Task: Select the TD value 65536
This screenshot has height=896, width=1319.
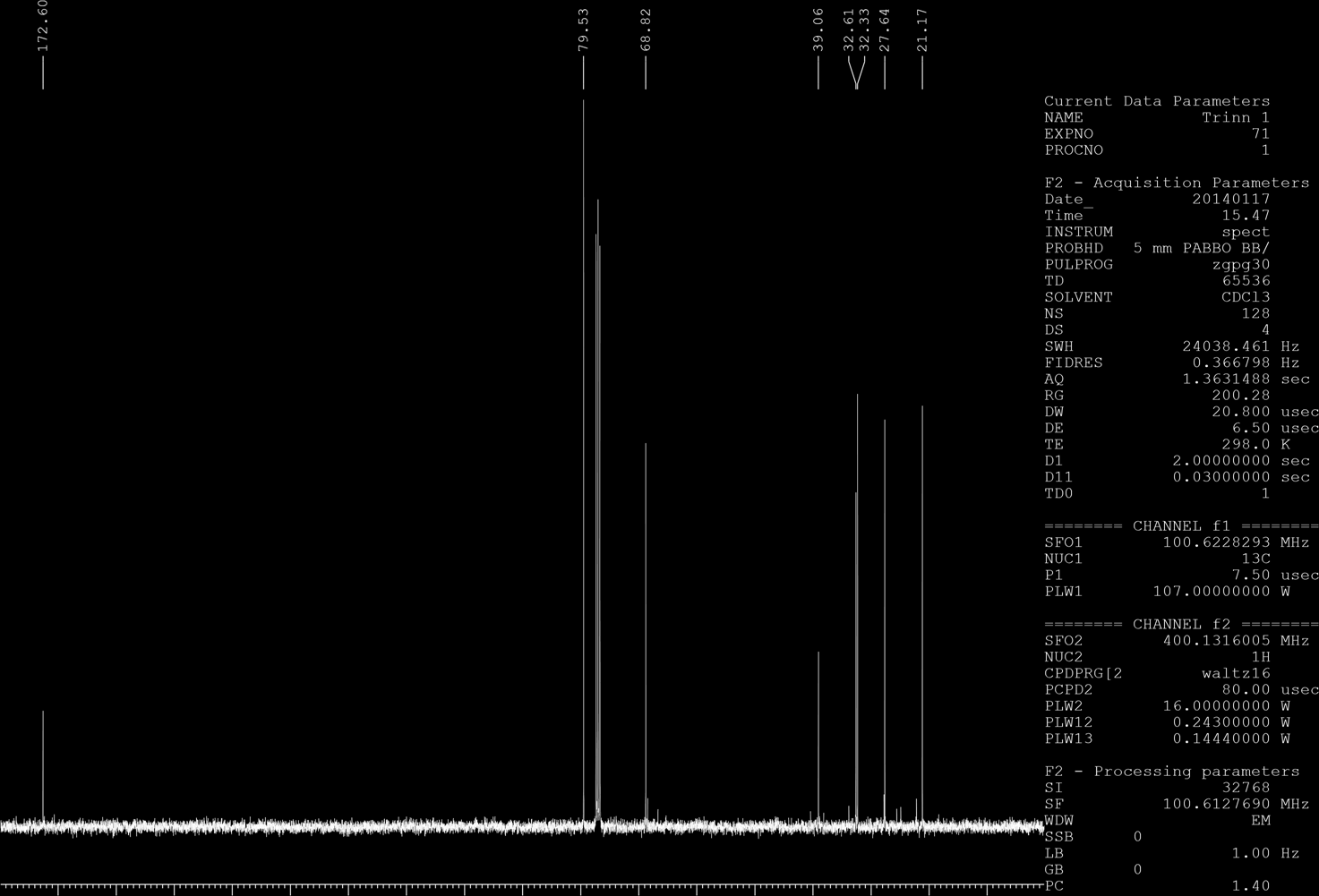Action: [1246, 281]
